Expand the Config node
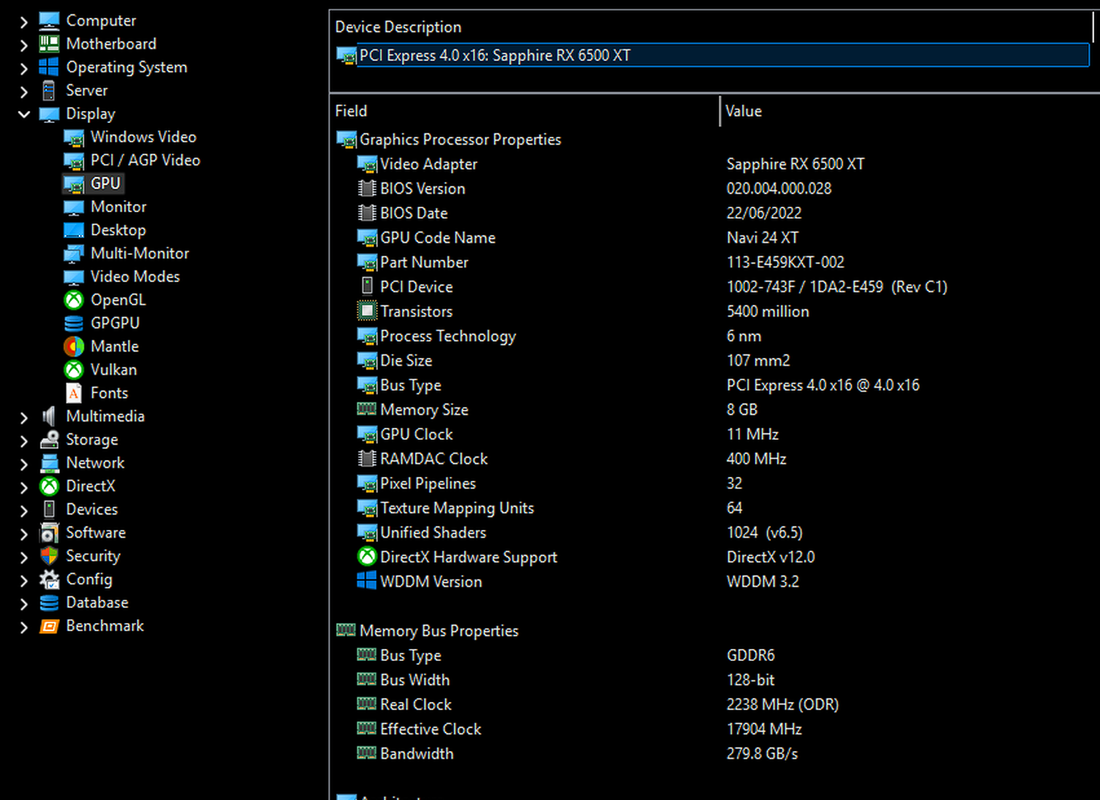 [24, 580]
